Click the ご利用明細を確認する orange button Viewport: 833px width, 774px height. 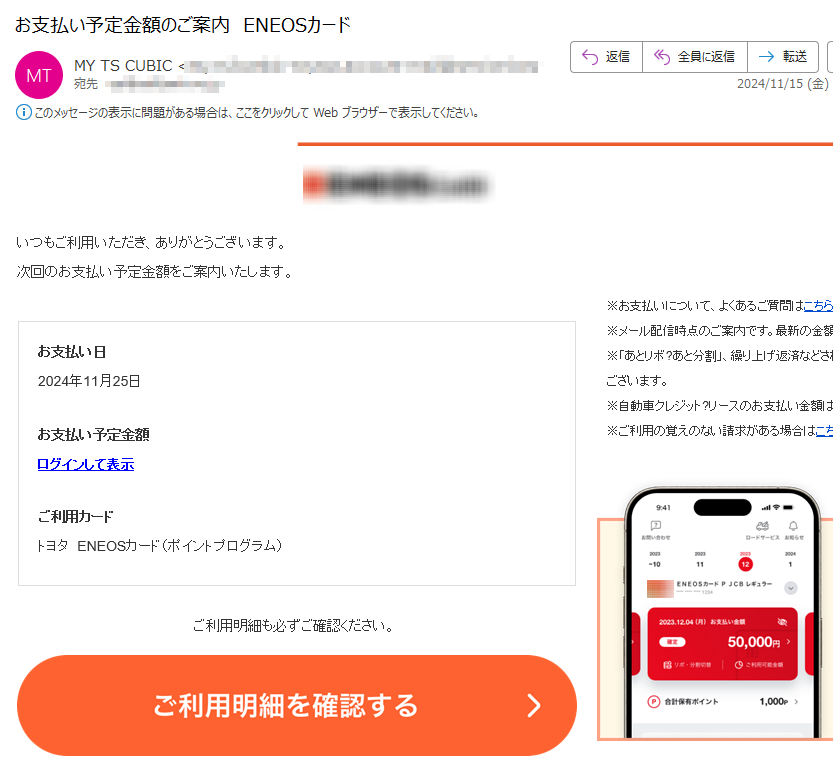pos(297,705)
